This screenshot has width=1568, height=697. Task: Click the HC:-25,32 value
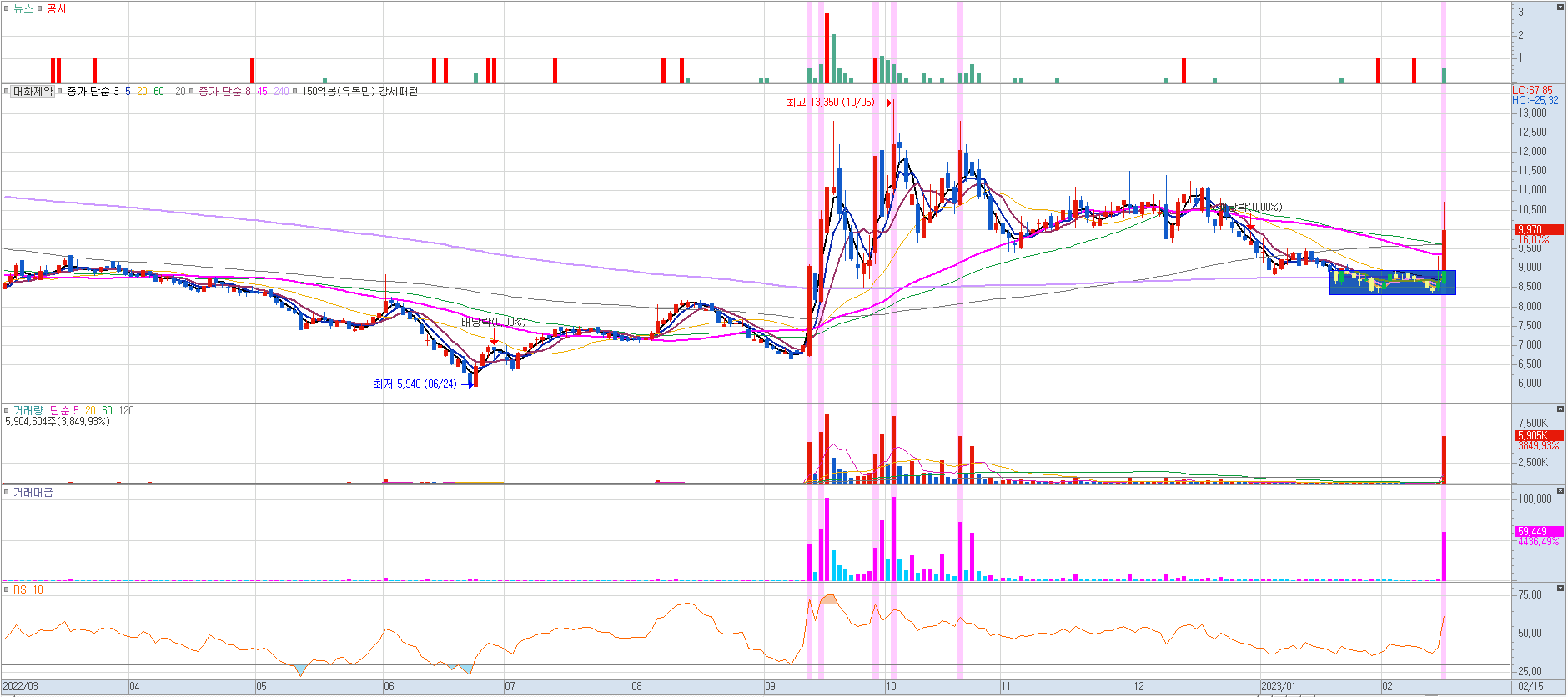coord(1535,100)
